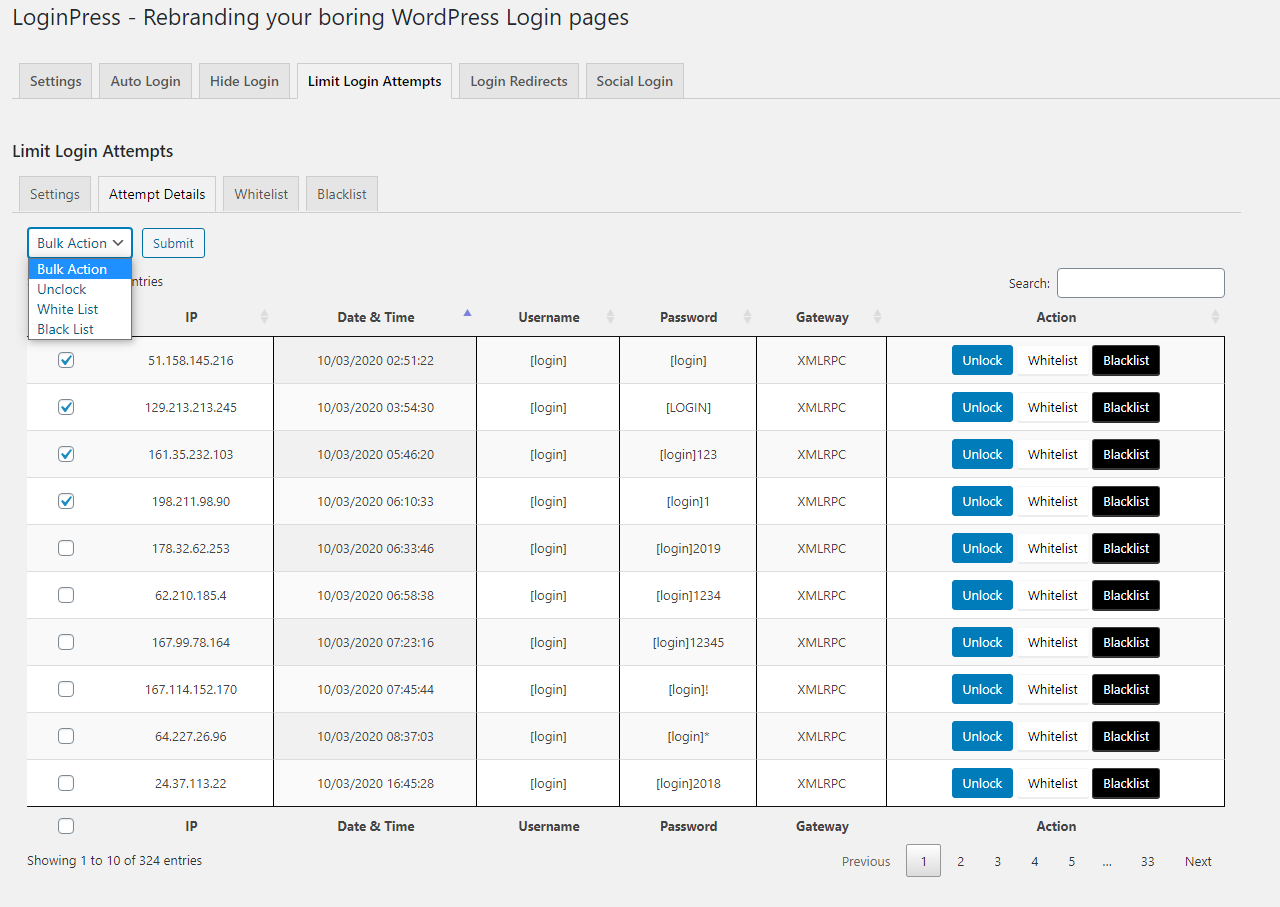Image resolution: width=1280 pixels, height=907 pixels.
Task: Choose Black List from bulk action list
Action: (80, 329)
